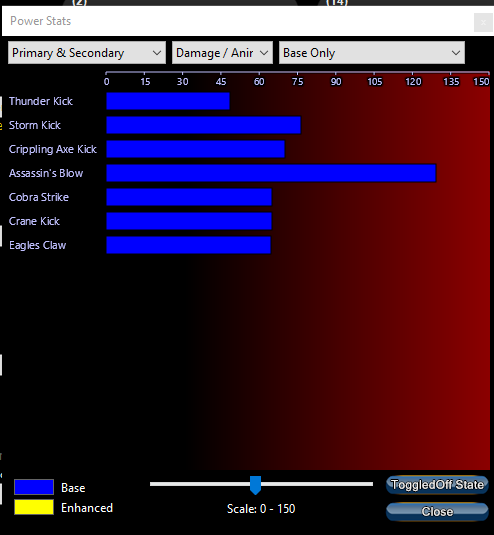
Task: Click the Base Only dropdown chevron arrow
Action: 455,53
